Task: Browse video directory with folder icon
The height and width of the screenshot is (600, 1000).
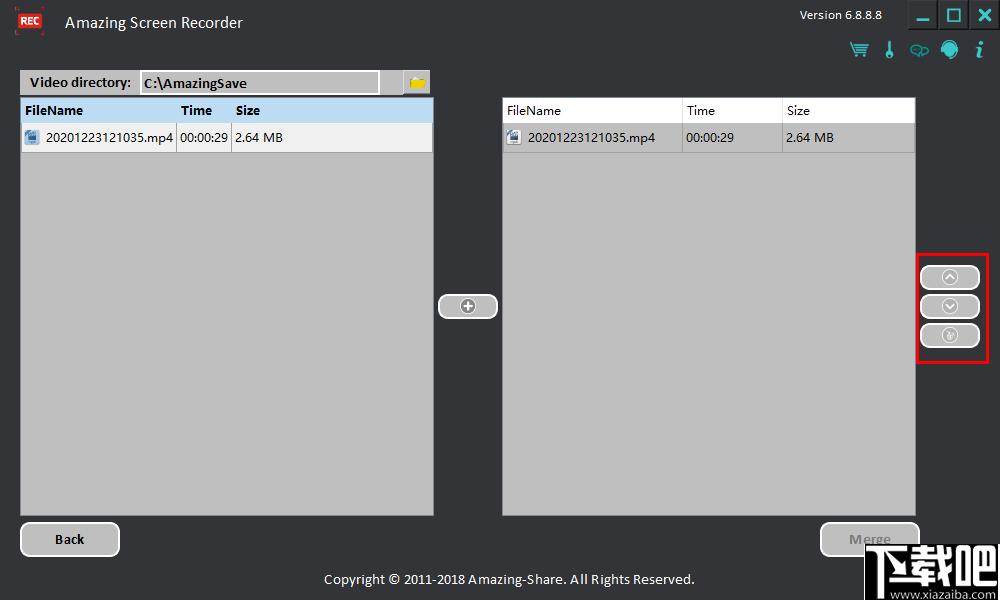Action: click(x=417, y=83)
